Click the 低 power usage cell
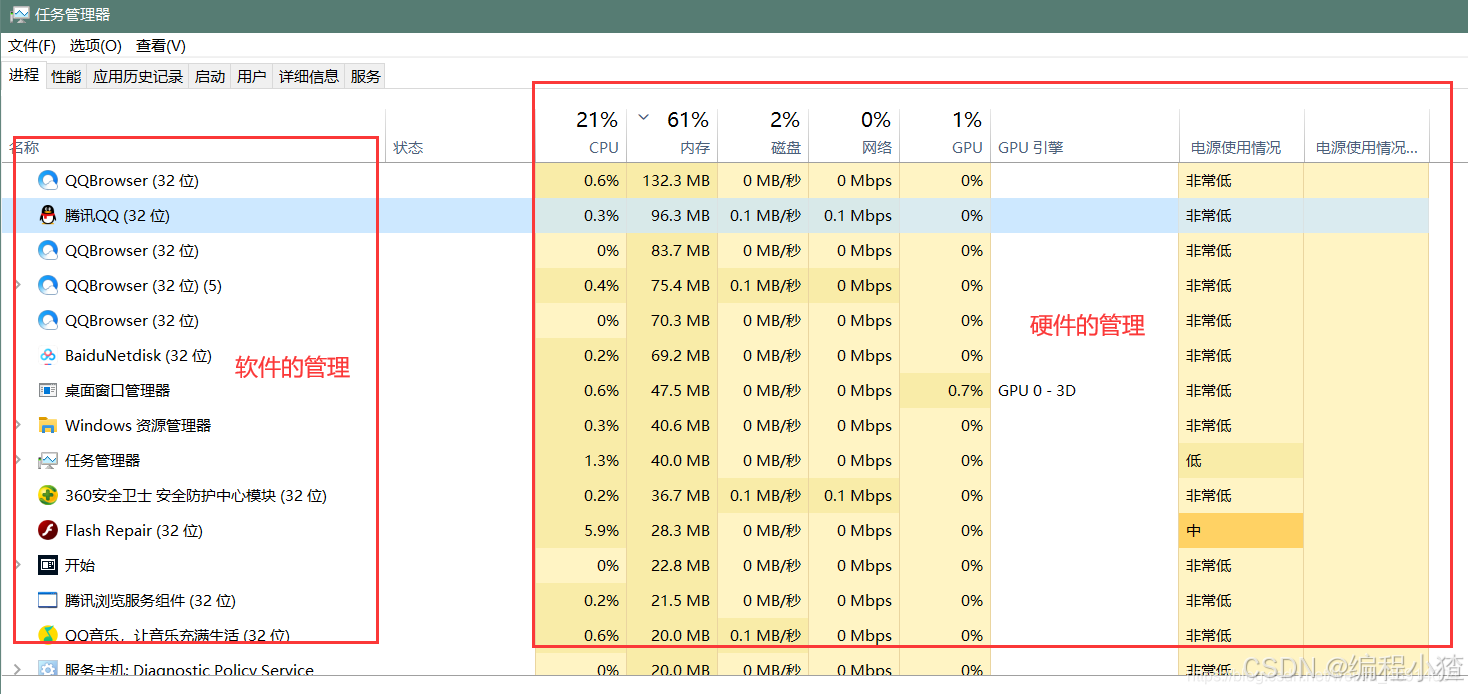Screen dimensions: 1468x694 1241,461
